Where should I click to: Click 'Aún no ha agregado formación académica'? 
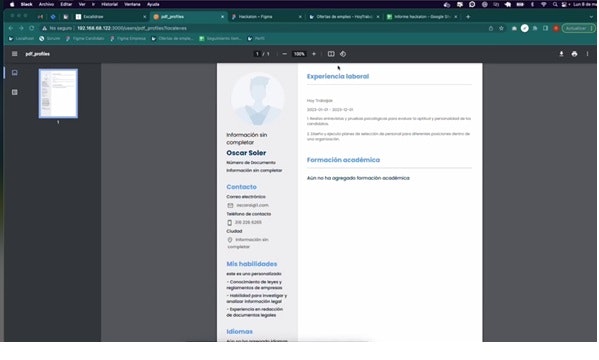point(358,178)
